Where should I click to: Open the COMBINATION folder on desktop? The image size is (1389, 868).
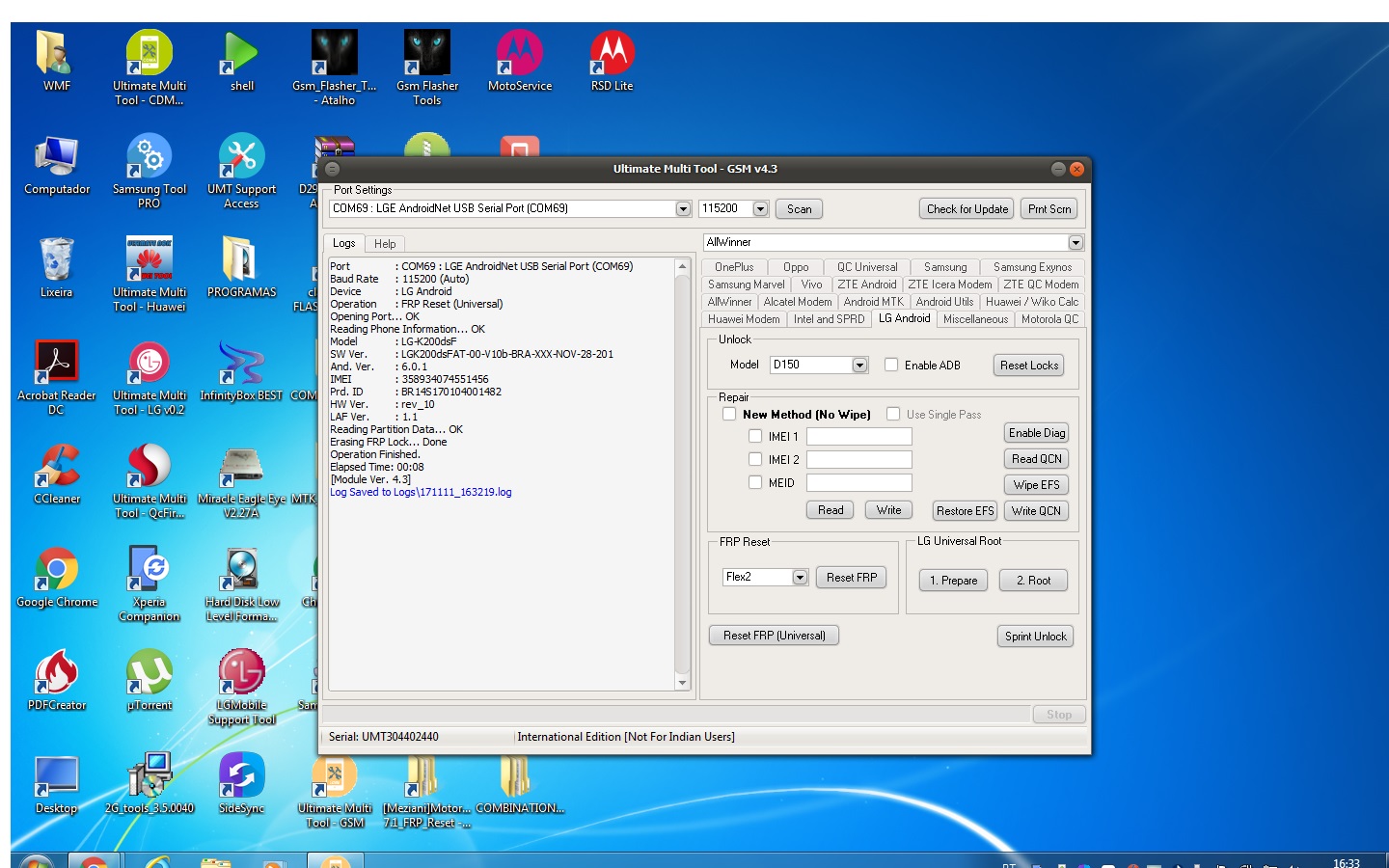click(519, 786)
